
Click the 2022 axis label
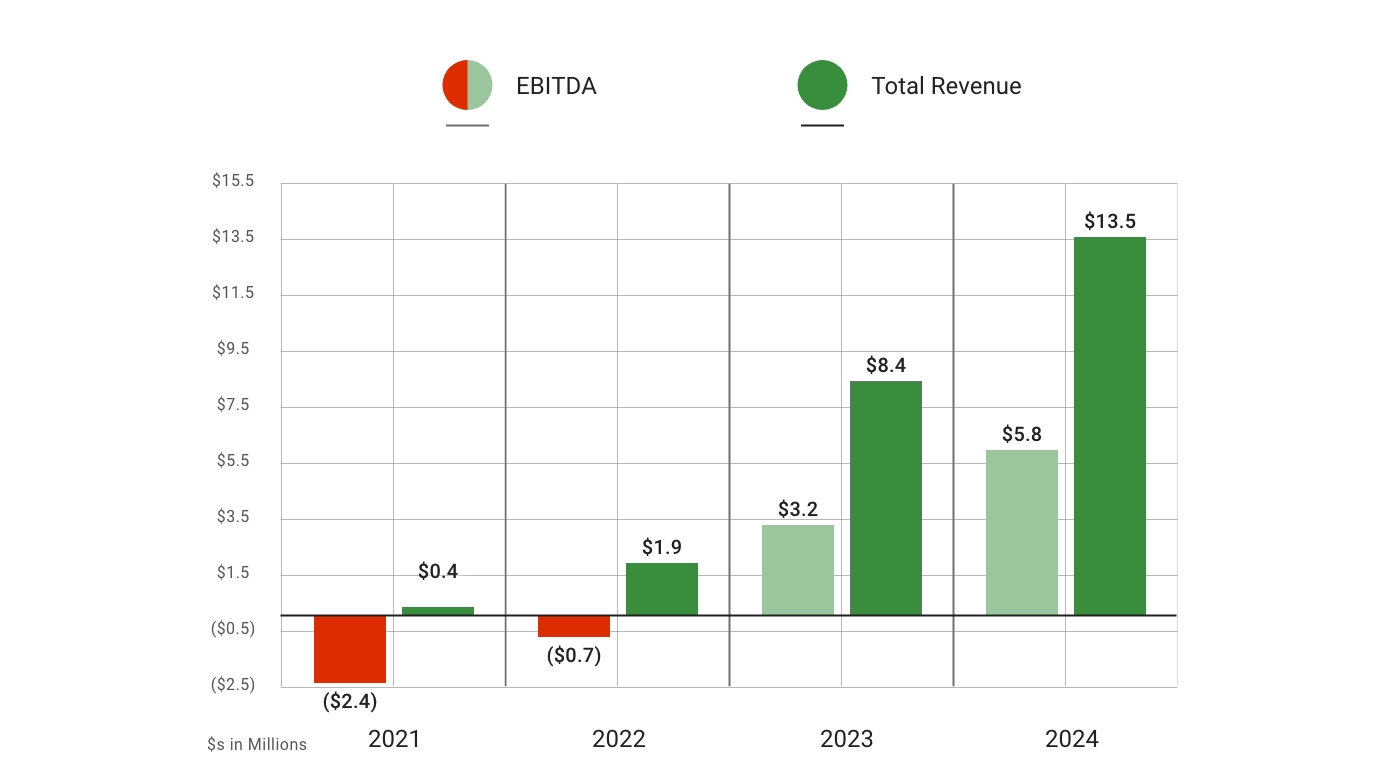pyautogui.click(x=619, y=739)
